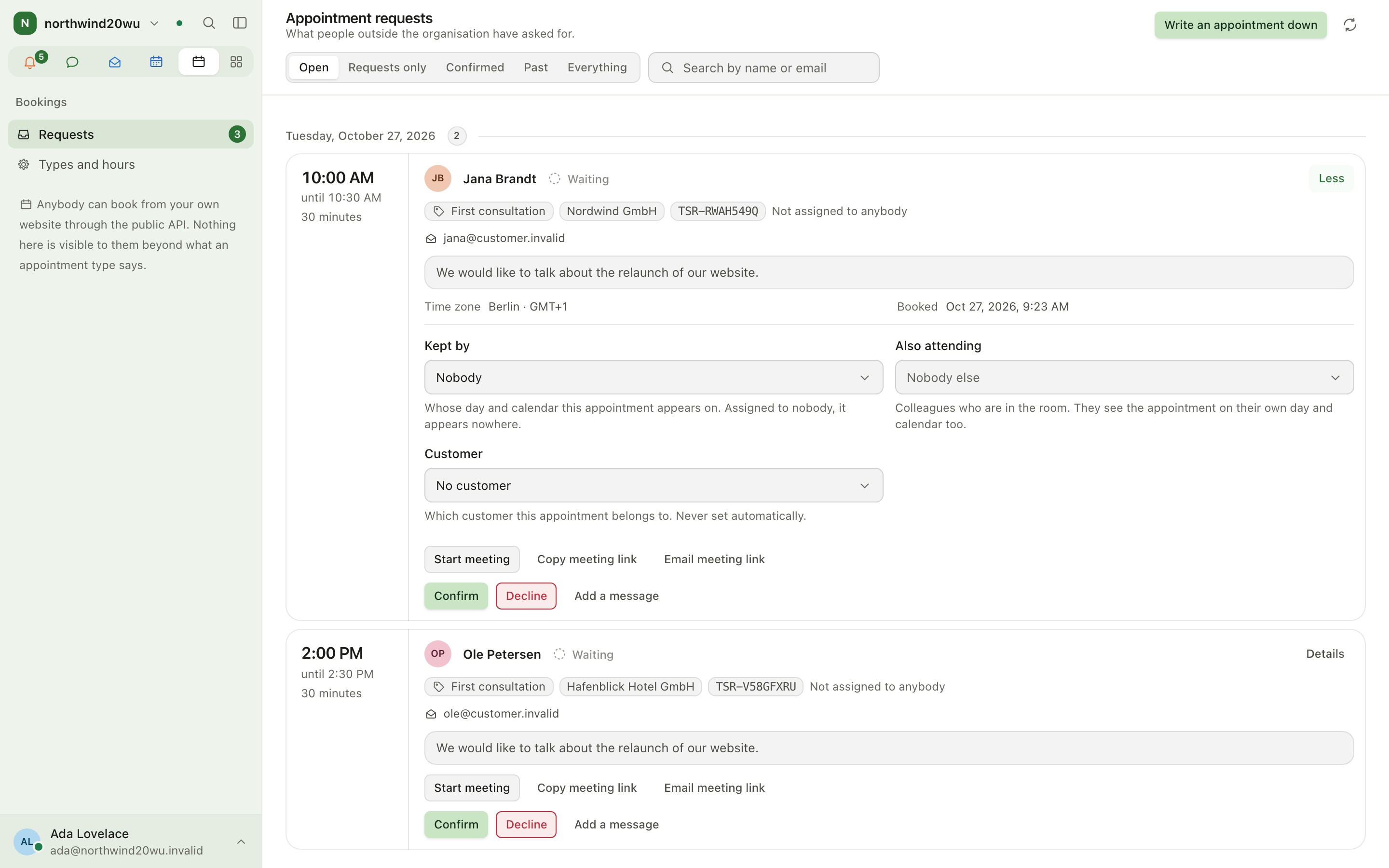The width and height of the screenshot is (1389, 868).
Task: Open the apps grid icon
Action: click(236, 62)
